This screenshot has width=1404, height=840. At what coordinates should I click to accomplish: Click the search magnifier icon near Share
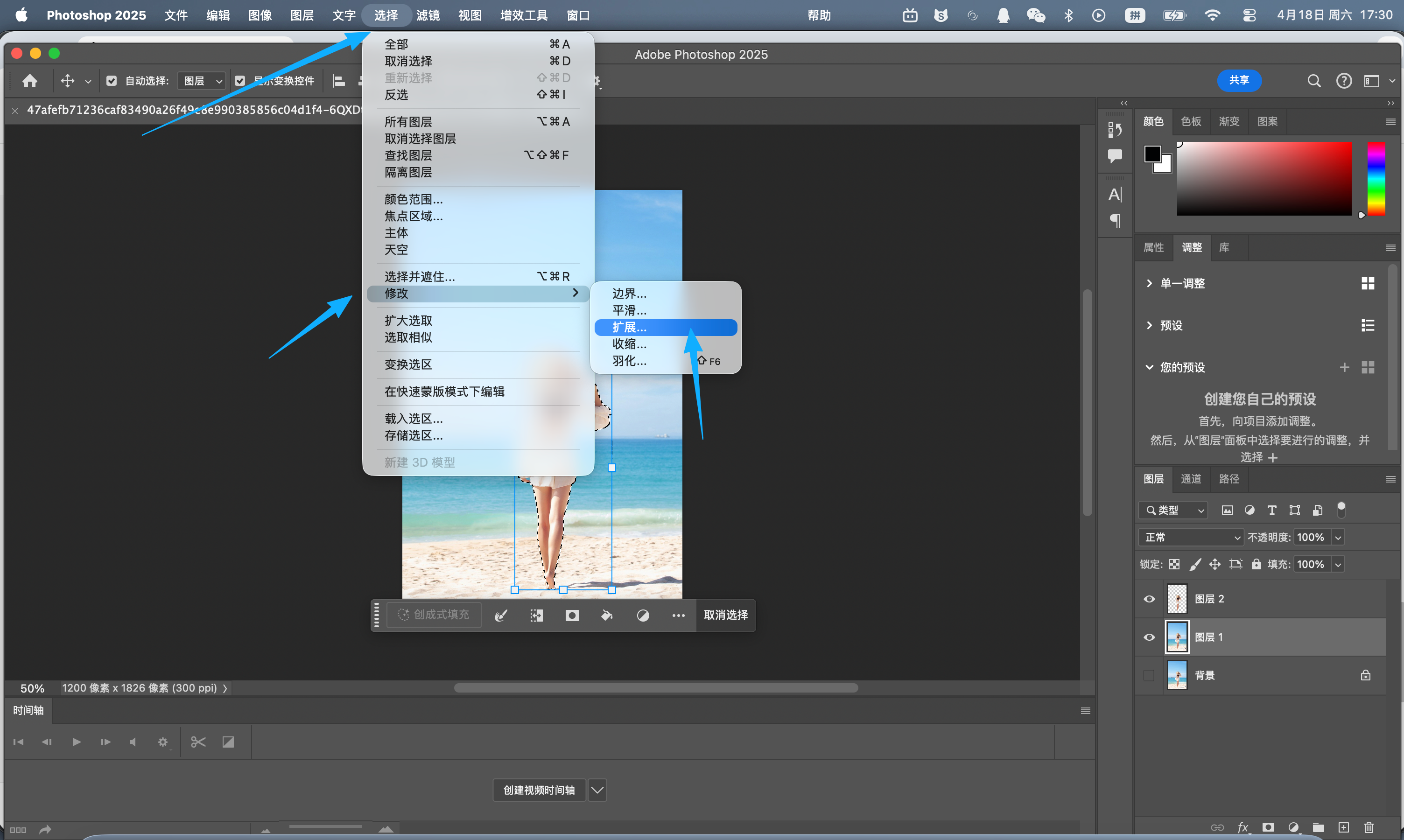(x=1314, y=81)
